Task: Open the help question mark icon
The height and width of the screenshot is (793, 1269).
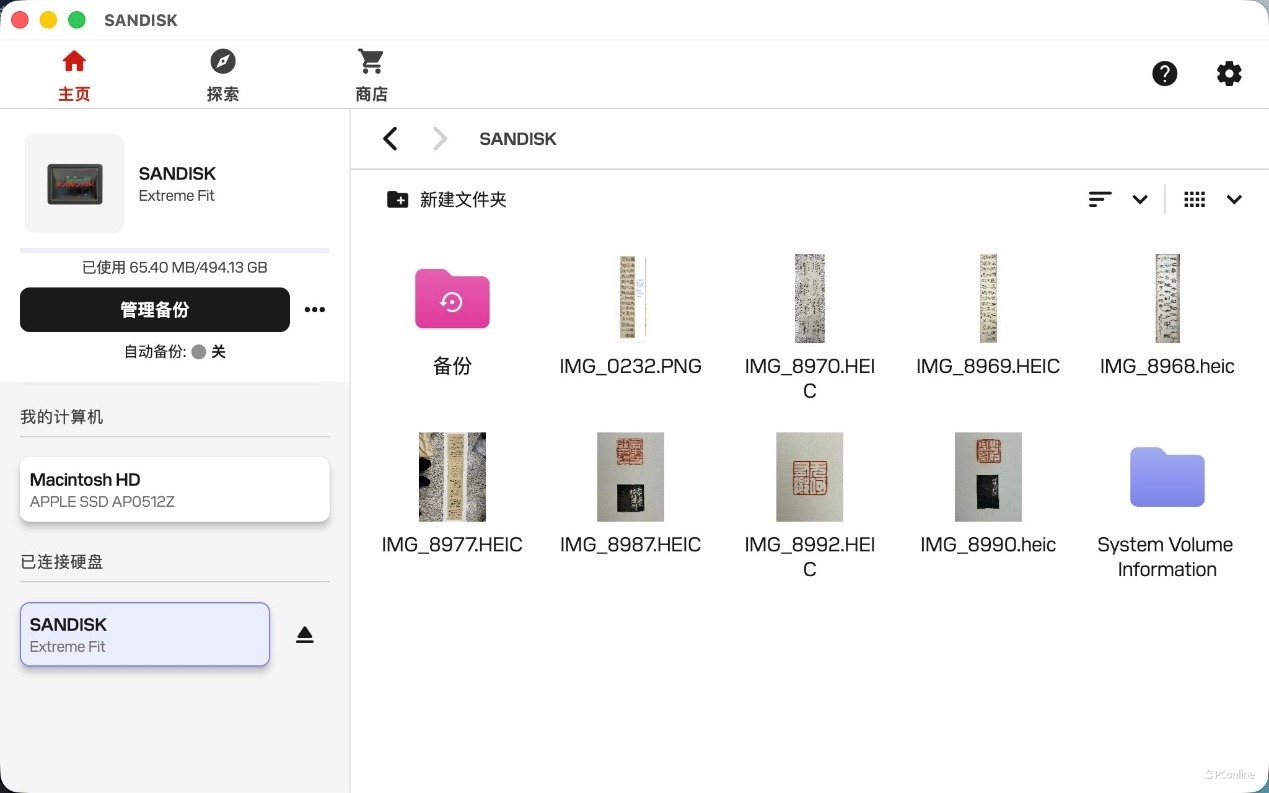Action: click(1165, 73)
